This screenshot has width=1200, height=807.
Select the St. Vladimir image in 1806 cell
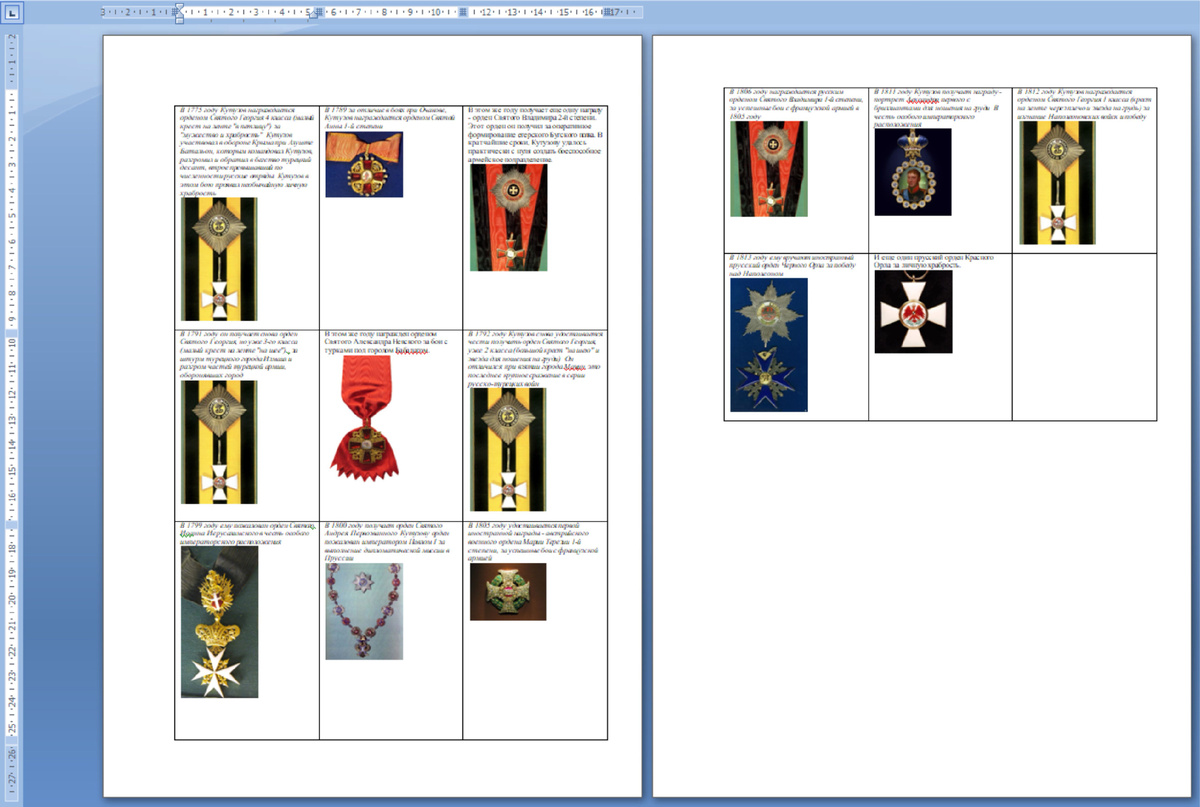tap(768, 169)
